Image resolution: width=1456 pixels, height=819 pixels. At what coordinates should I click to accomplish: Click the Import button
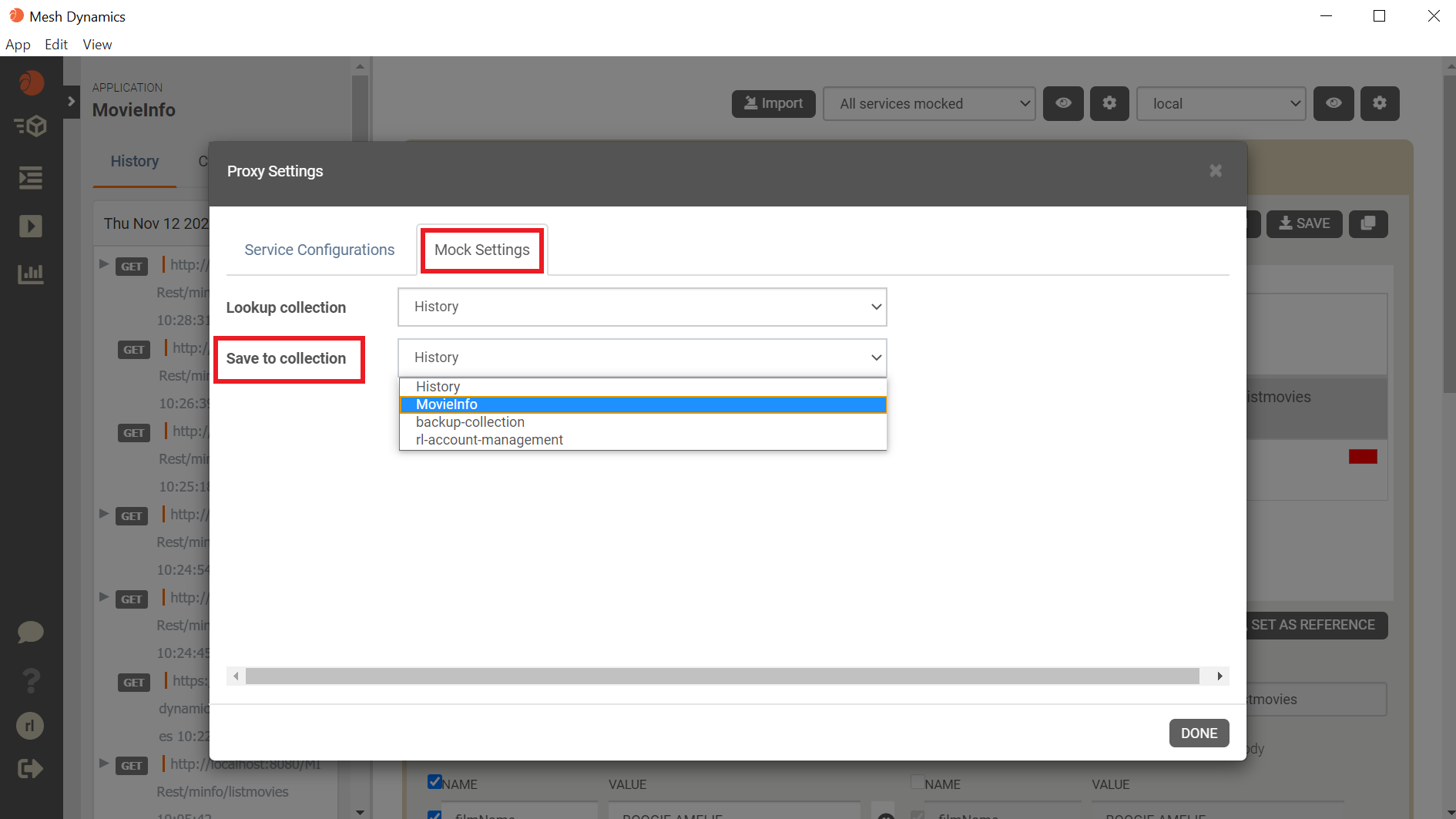(773, 103)
